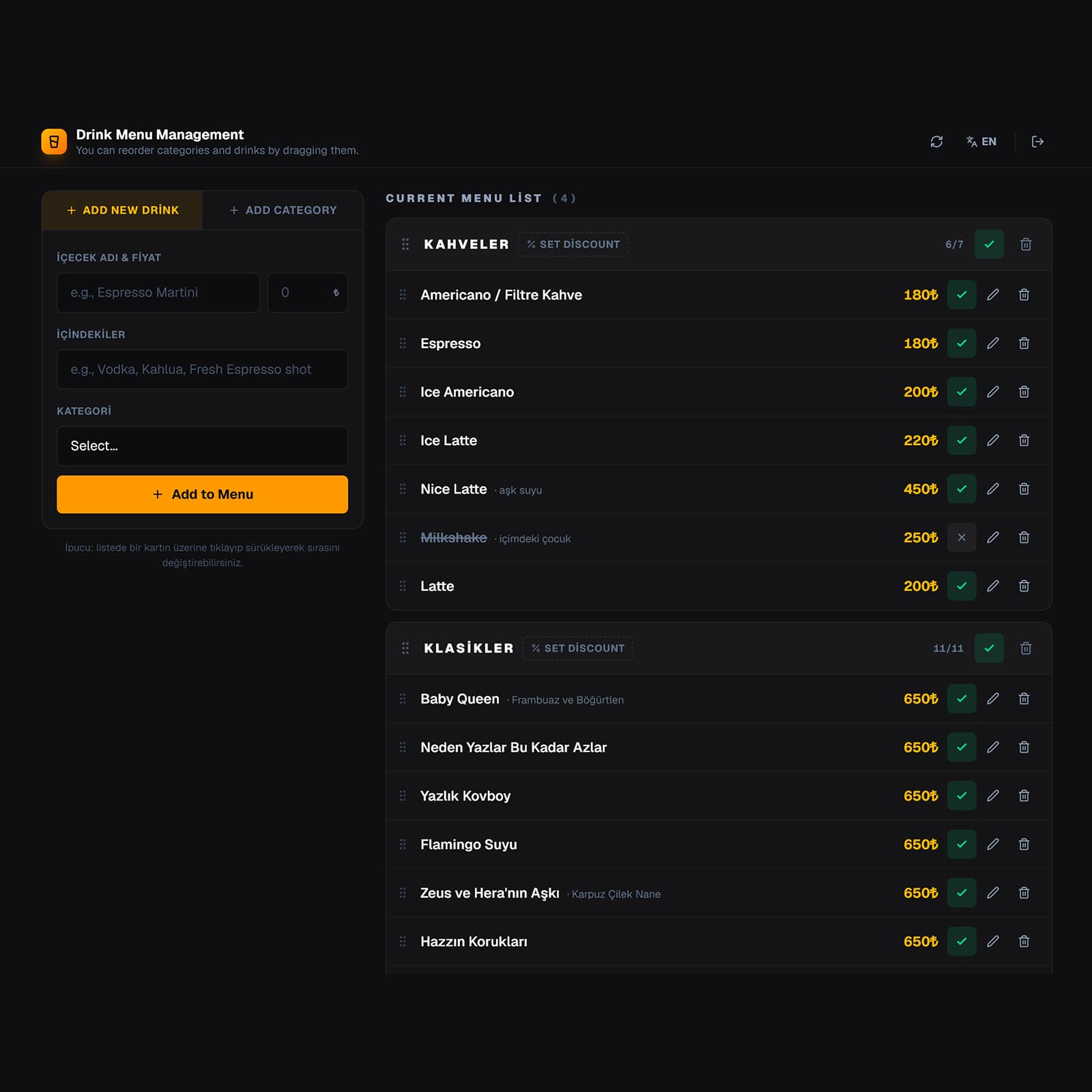Delete the KAHVELER category
This screenshot has height=1092, width=1092.
[1025, 244]
